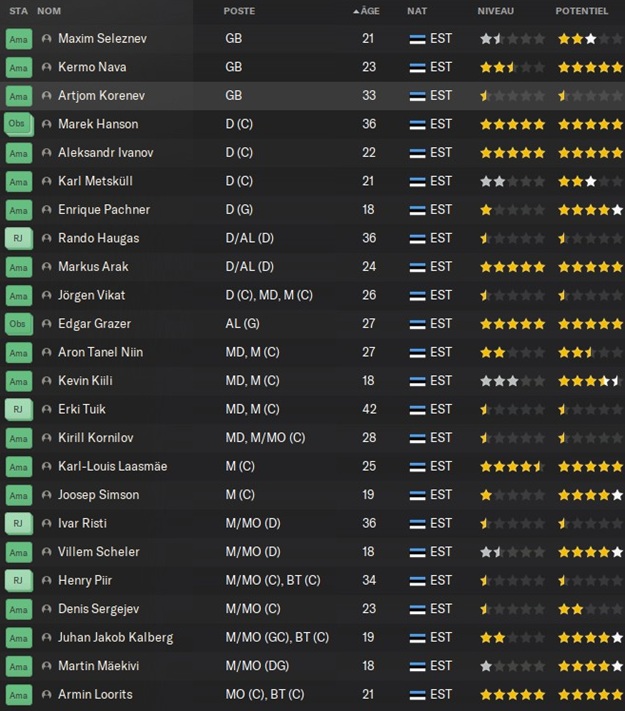This screenshot has height=711, width=625.
Task: Click the person icon next to Markus Arak
Action: pos(46,267)
